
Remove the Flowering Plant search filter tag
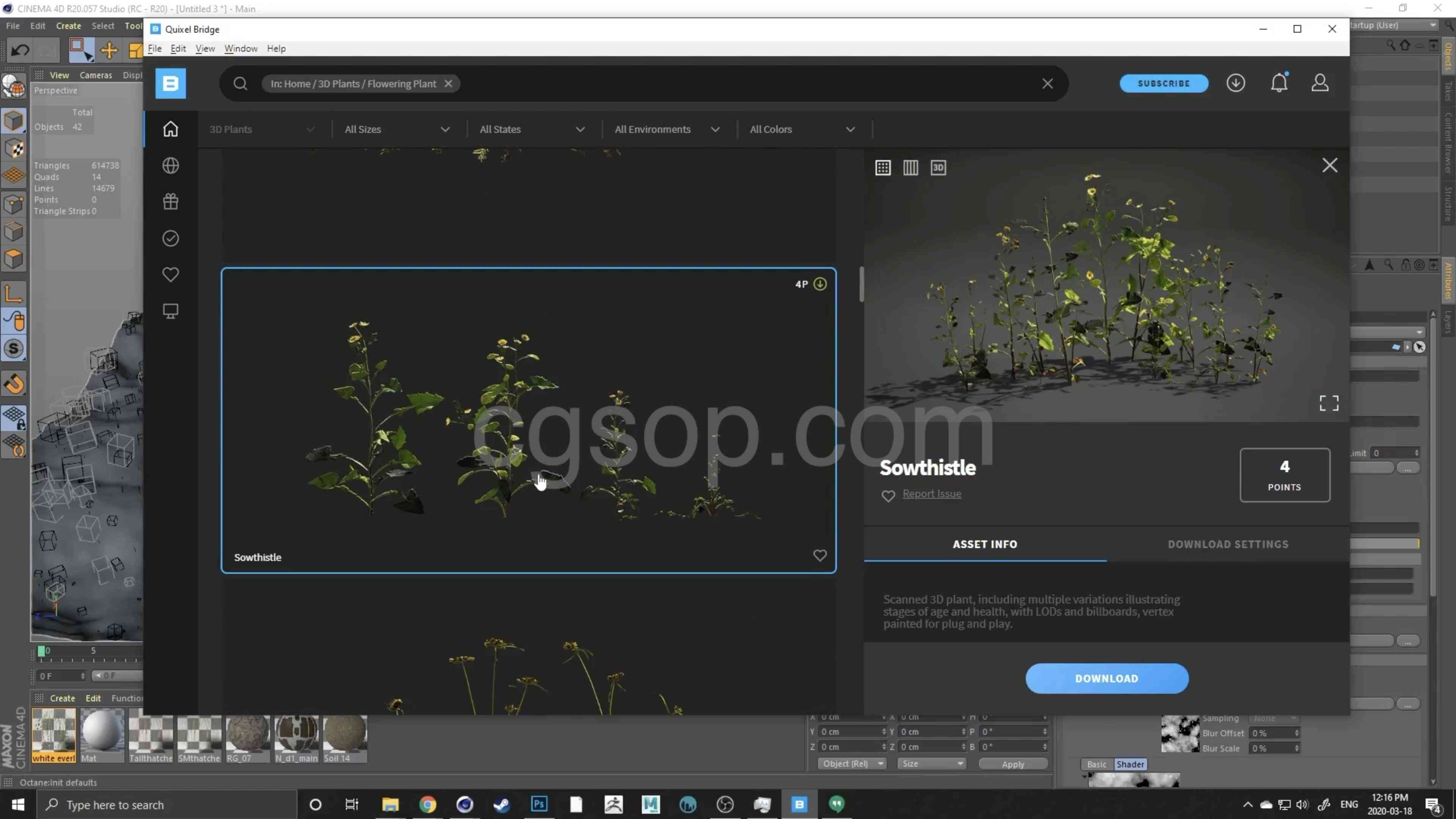(448, 84)
